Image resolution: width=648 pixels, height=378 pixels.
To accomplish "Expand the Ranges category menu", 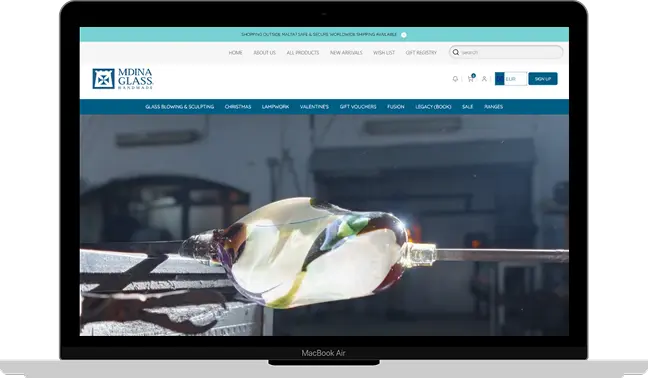I will pyautogui.click(x=493, y=107).
